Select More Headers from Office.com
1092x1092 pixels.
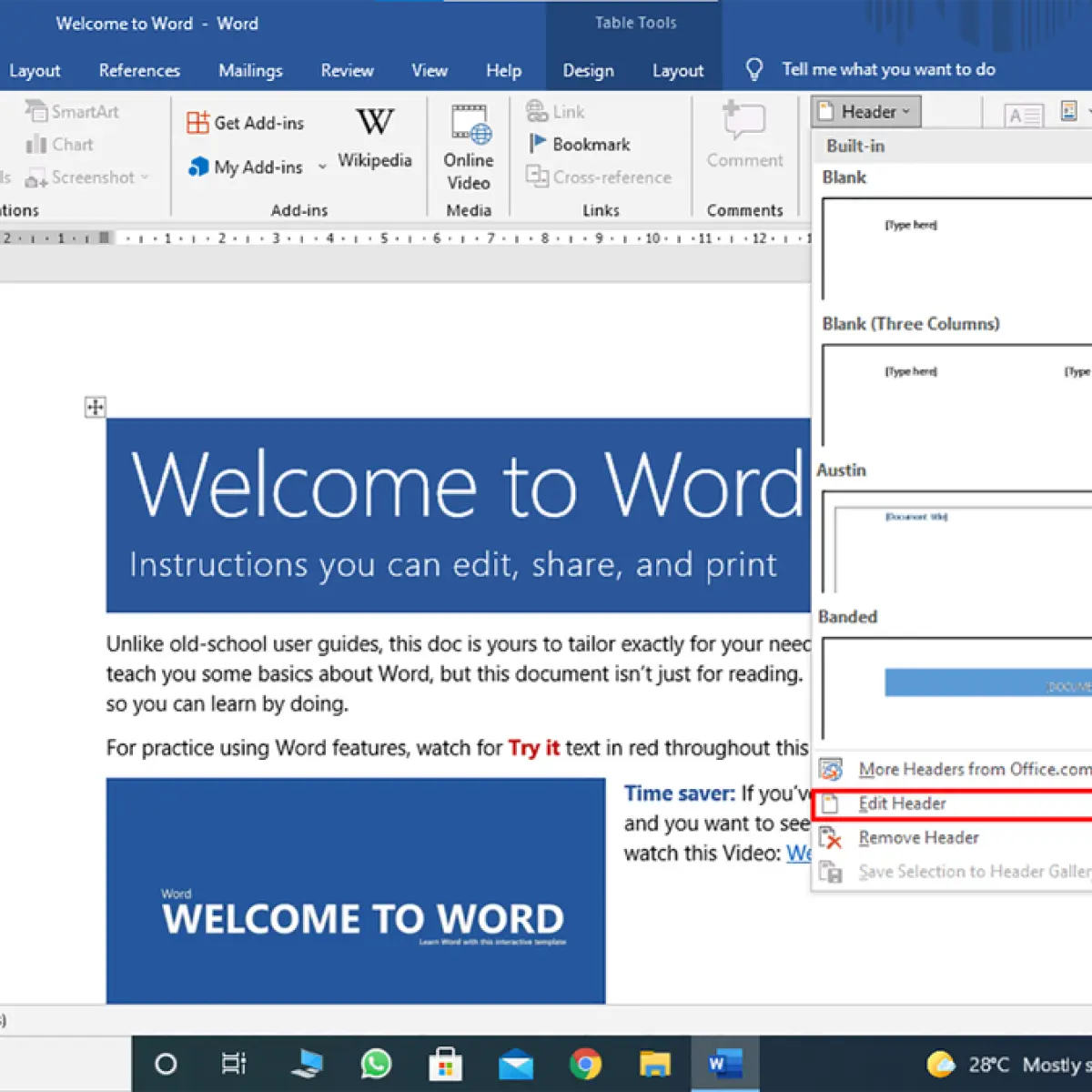[953, 770]
